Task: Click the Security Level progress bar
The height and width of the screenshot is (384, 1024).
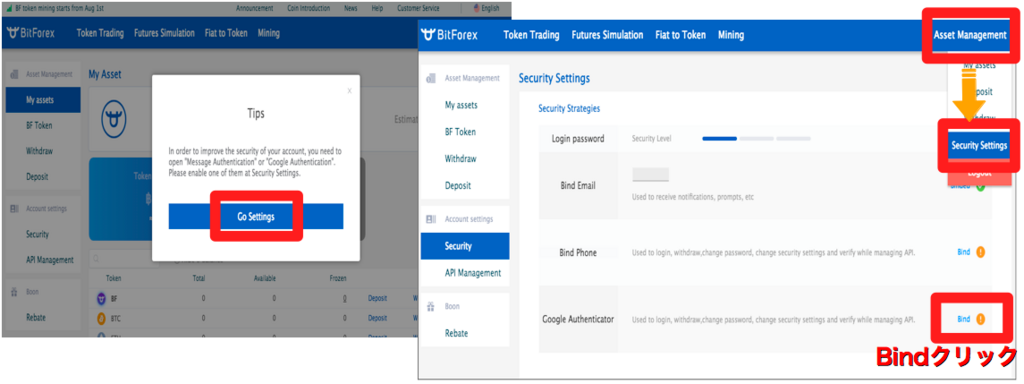Action: click(x=756, y=138)
